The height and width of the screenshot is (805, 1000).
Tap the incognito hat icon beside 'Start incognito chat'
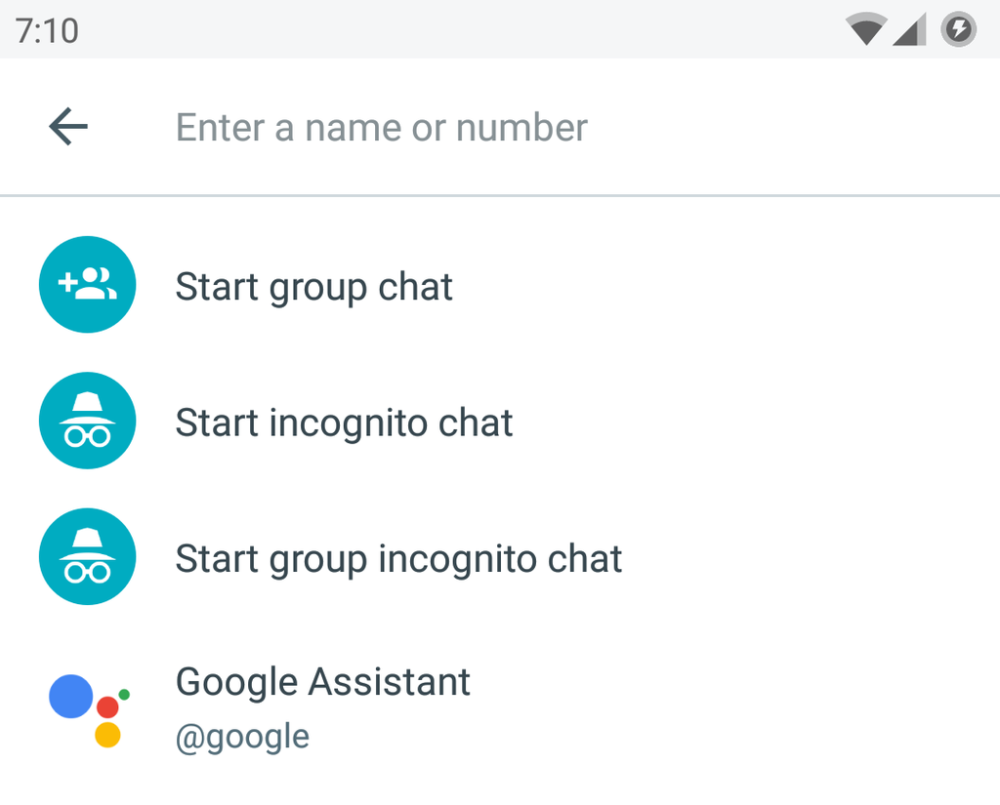[x=87, y=421]
